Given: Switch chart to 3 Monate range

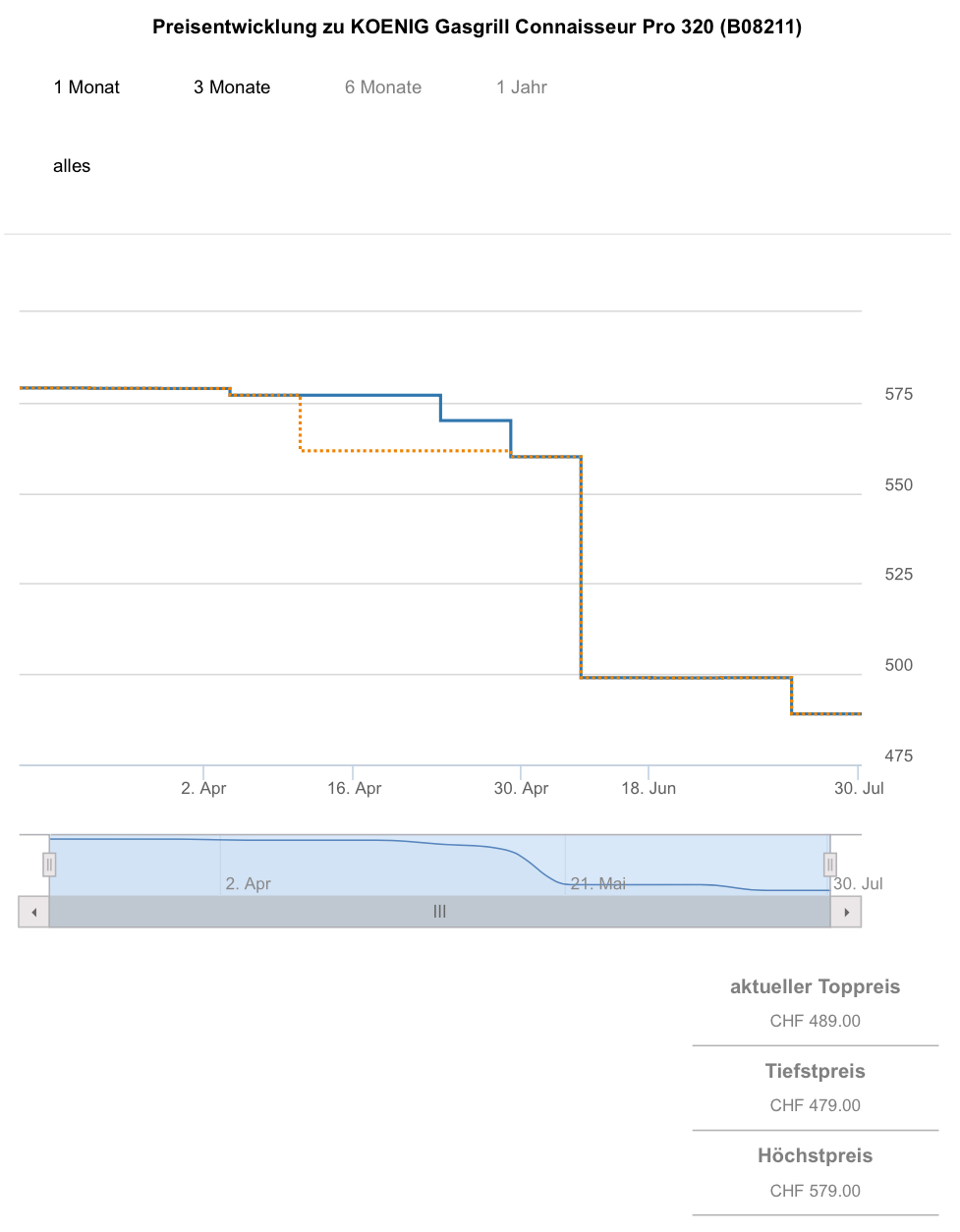Looking at the screenshot, I should click(232, 87).
